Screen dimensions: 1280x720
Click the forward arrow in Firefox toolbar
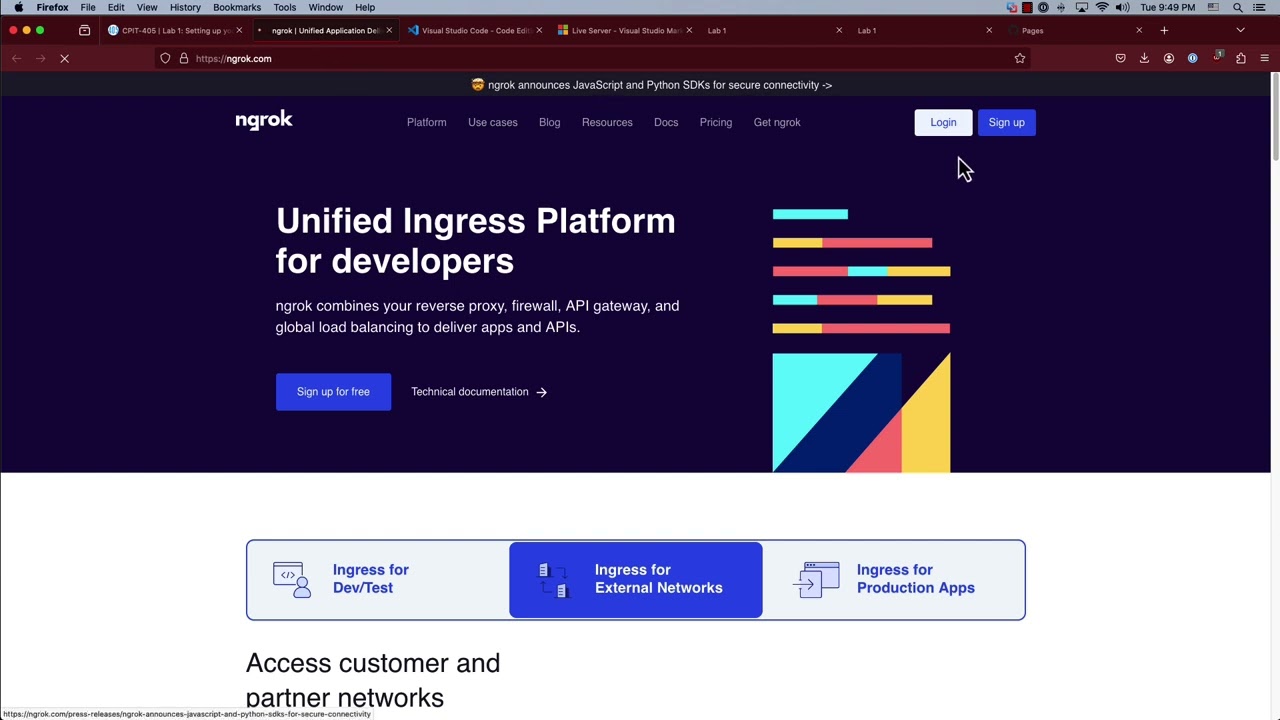pyautogui.click(x=40, y=59)
